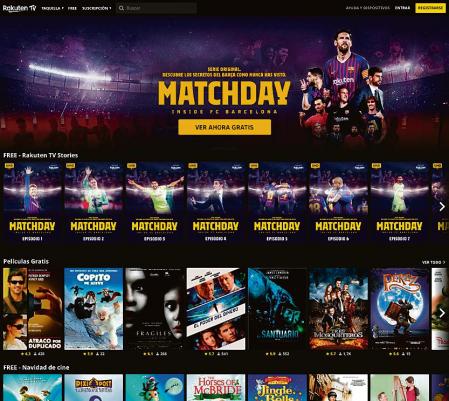Open the Copito de Nieve movie poster
This screenshot has width=449, height=401.
tap(94, 309)
